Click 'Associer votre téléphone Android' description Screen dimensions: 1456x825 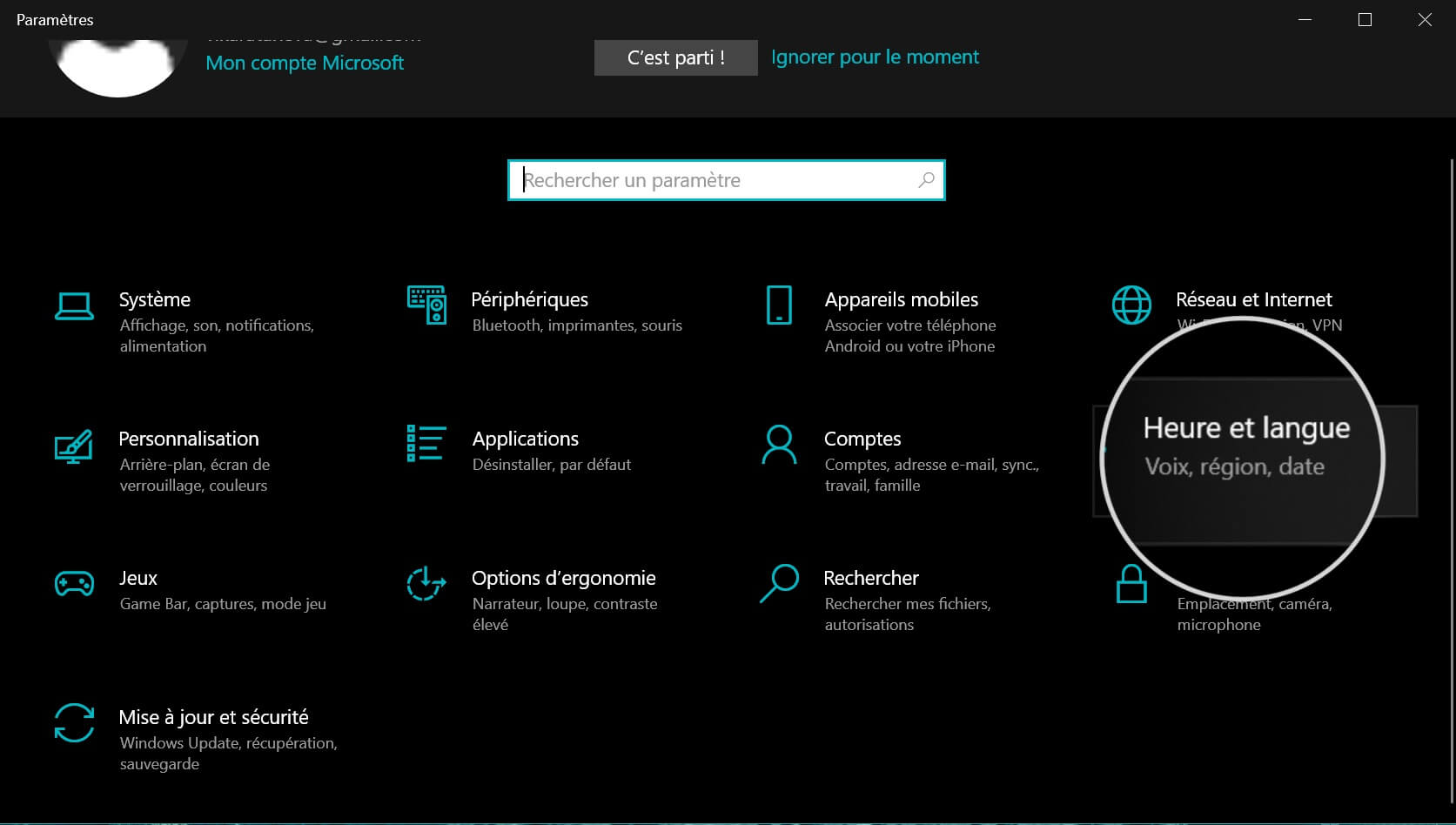910,335
